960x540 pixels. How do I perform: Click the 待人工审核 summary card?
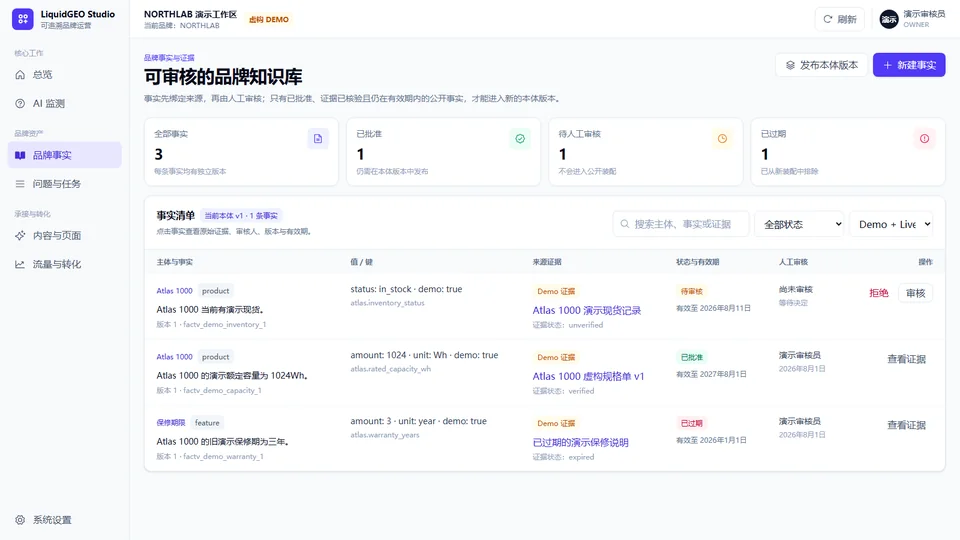point(645,152)
